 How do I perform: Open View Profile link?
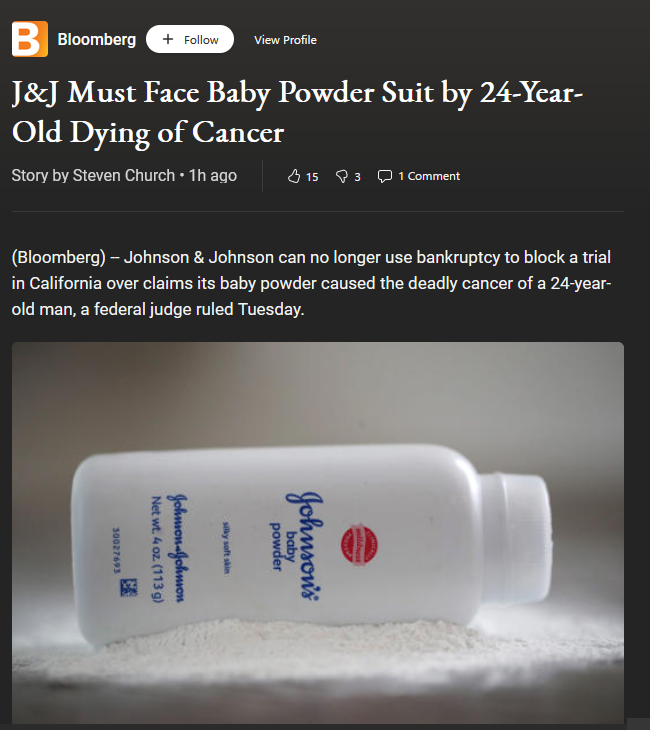click(x=285, y=40)
